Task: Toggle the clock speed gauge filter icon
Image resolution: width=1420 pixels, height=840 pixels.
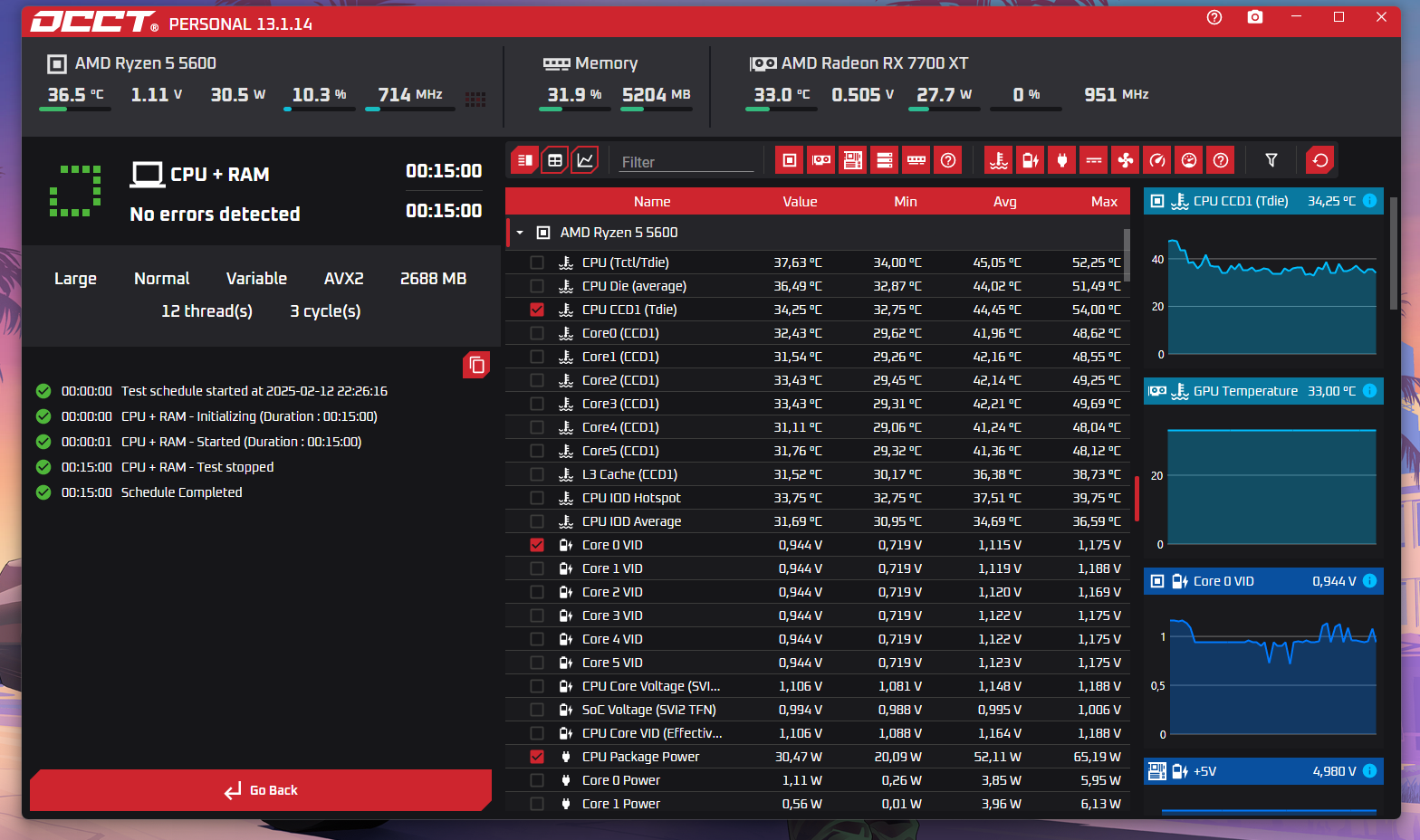Action: [x=1157, y=160]
